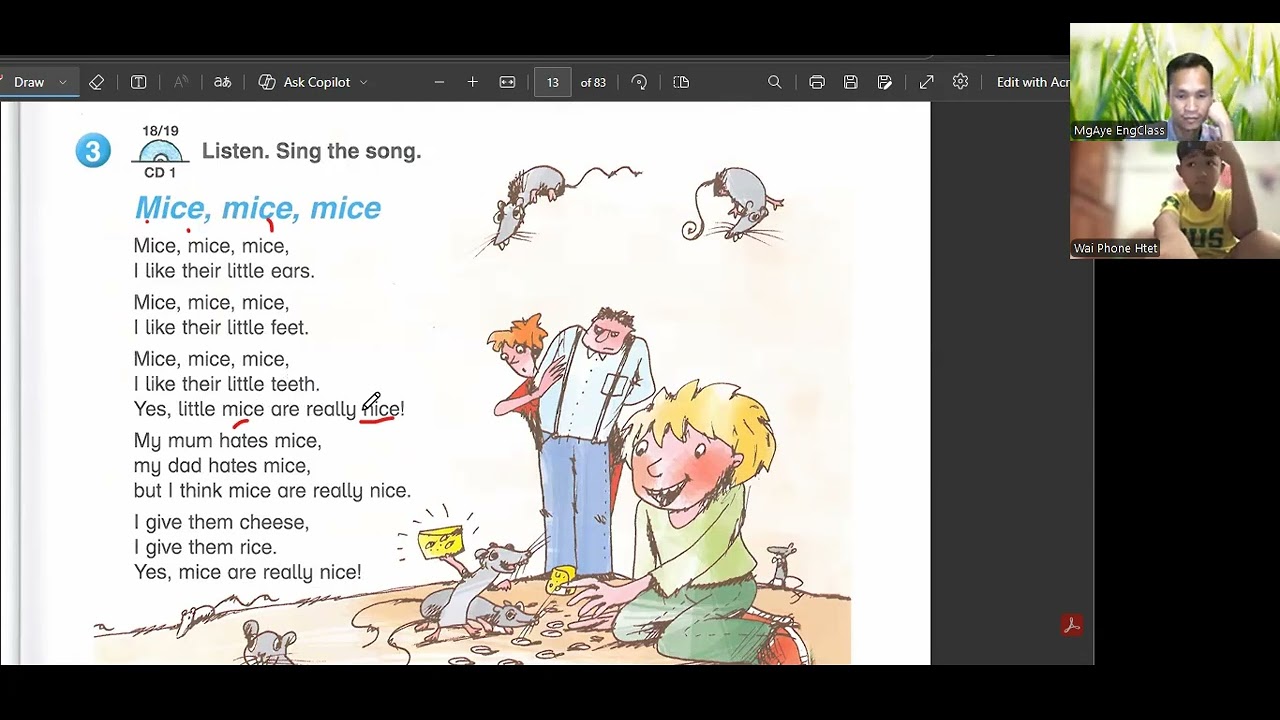Click the lyric "I give them rice."
The width and height of the screenshot is (1280, 720).
tap(205, 547)
